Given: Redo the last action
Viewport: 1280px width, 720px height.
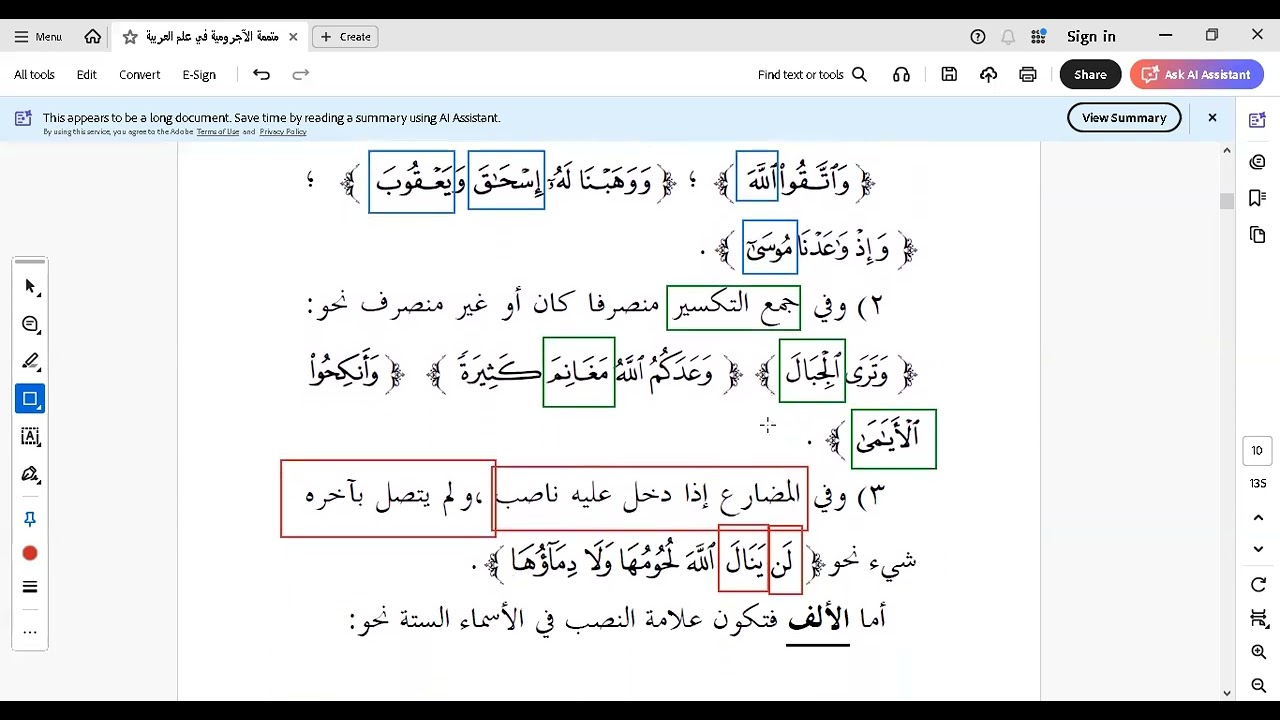Looking at the screenshot, I should 300,74.
